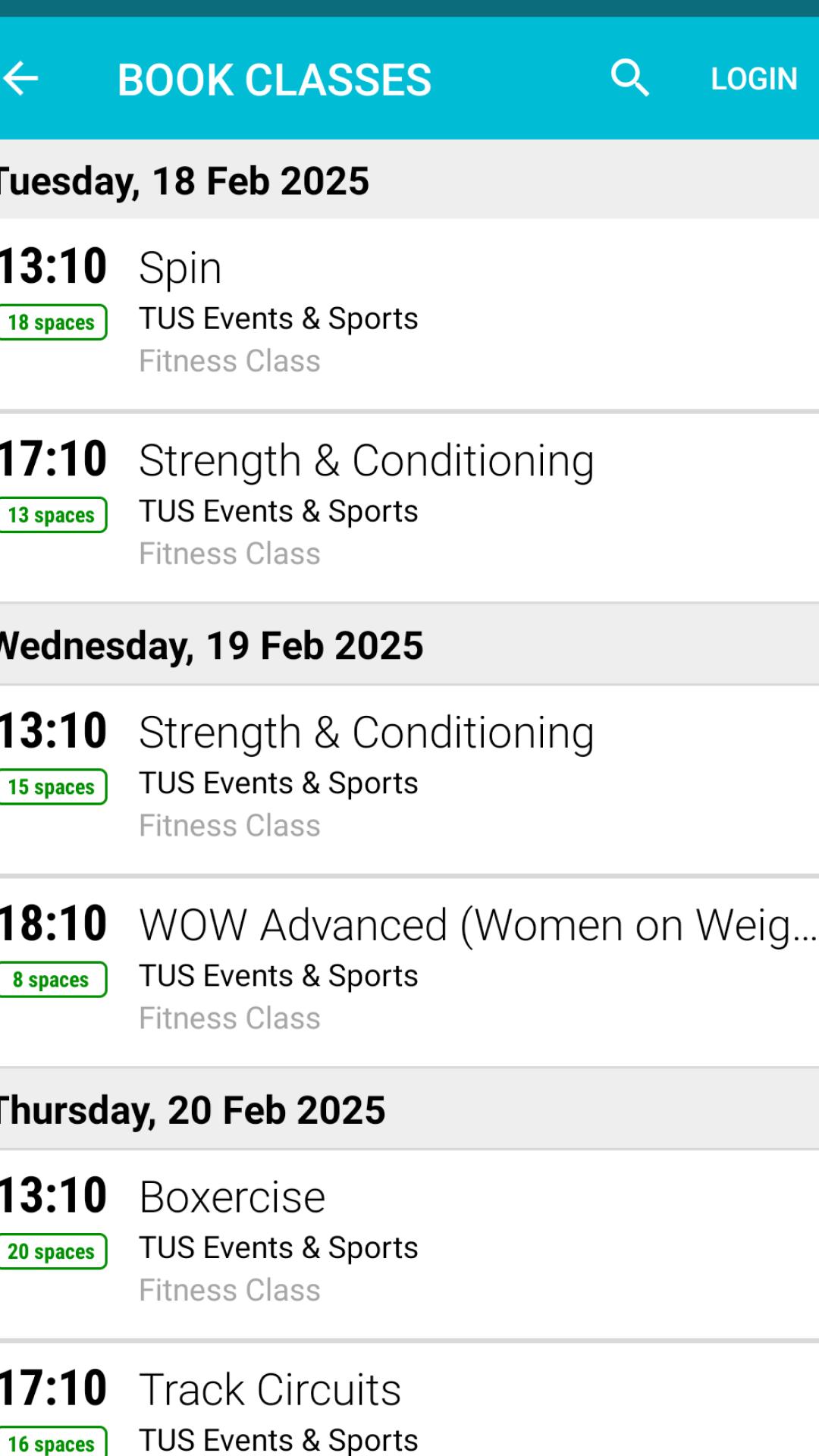Tap the 15 spaces badge
Image resolution: width=819 pixels, height=1456 pixels.
[x=52, y=787]
